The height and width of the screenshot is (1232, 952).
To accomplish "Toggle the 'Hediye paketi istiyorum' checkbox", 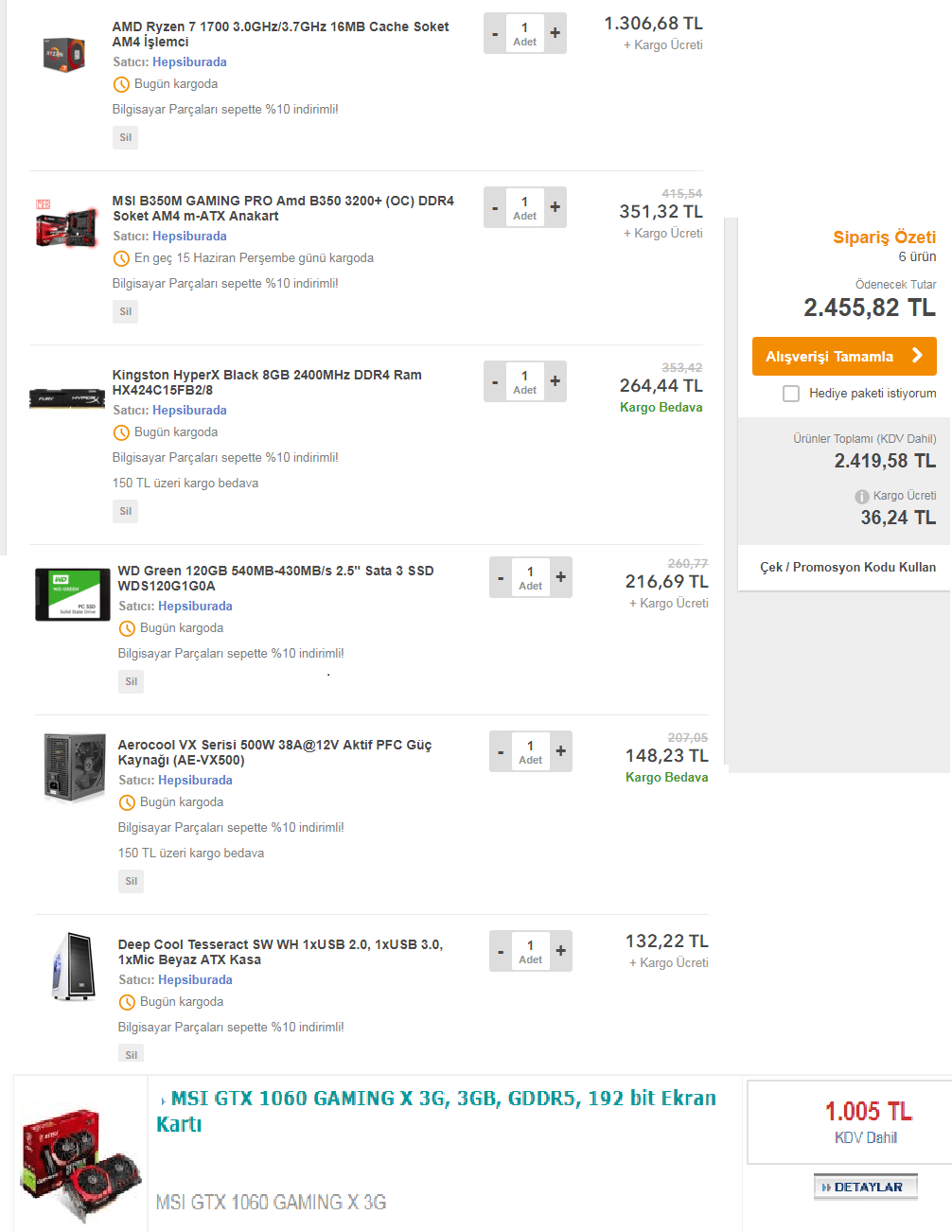I will 791,394.
